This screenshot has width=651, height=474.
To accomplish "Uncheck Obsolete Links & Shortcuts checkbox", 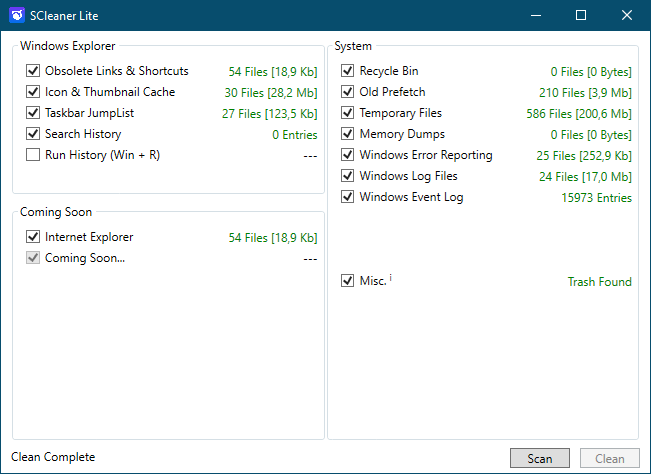I will click(x=33, y=71).
